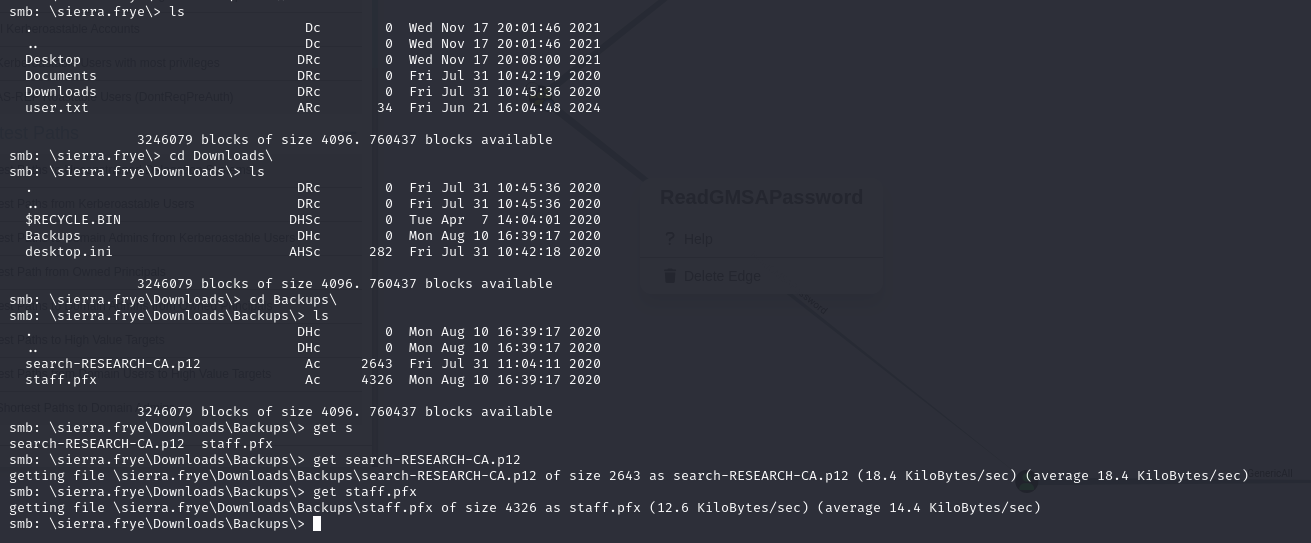Click the question mark icon beside Help
The width and height of the screenshot is (1311, 543).
click(670, 239)
